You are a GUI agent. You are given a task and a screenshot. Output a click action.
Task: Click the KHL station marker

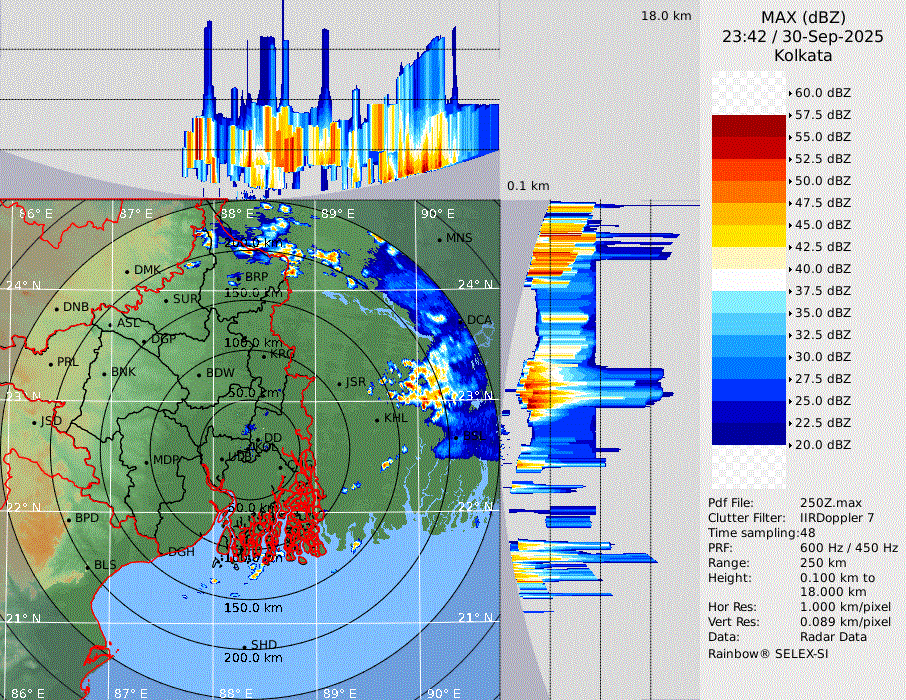[377, 418]
